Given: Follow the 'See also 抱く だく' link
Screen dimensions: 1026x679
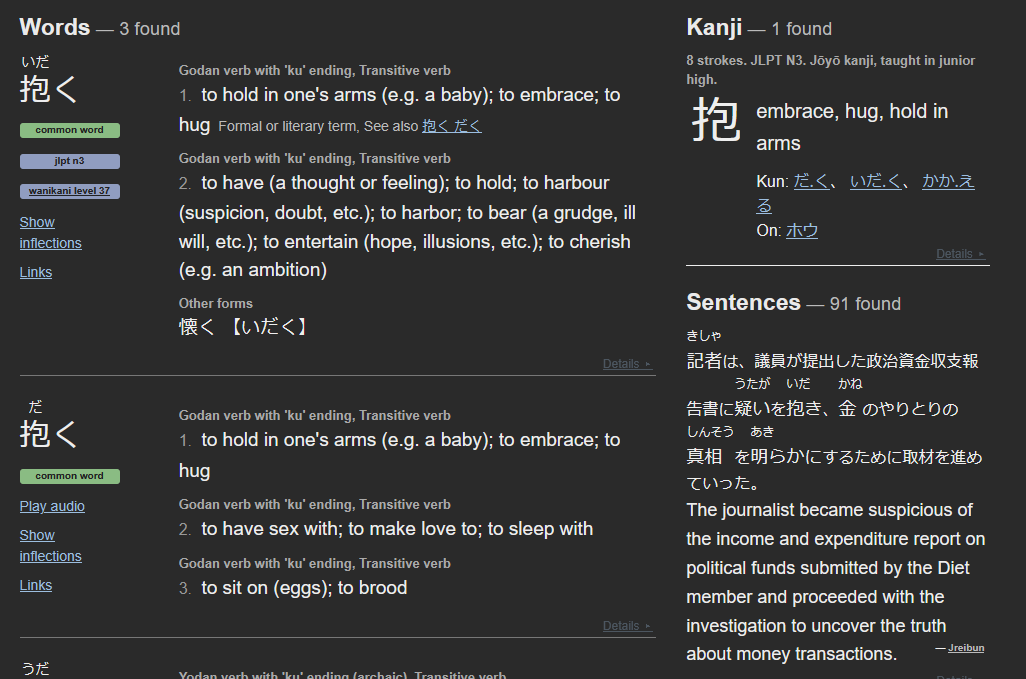Looking at the screenshot, I should pos(451,126).
